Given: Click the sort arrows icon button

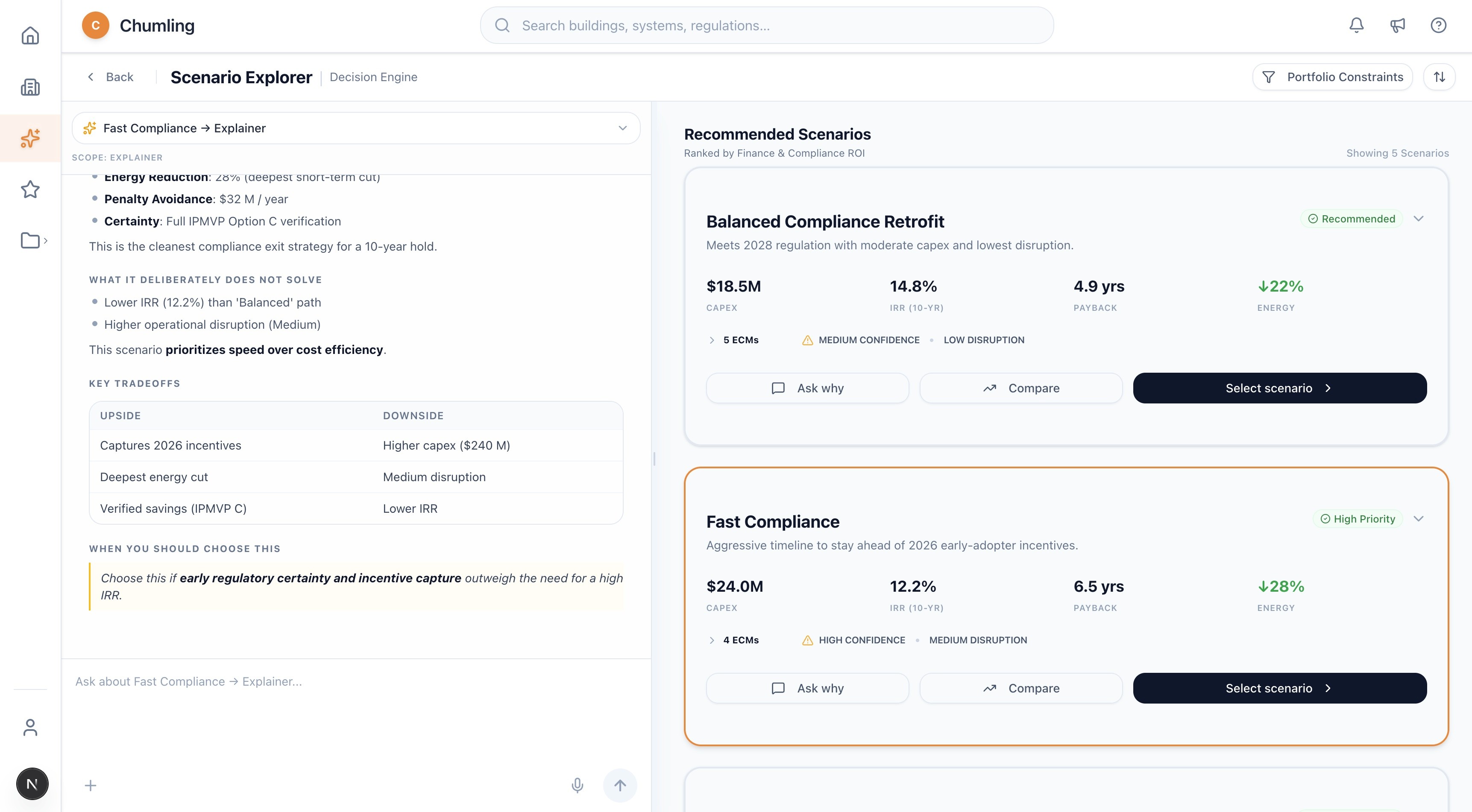Looking at the screenshot, I should (x=1439, y=77).
